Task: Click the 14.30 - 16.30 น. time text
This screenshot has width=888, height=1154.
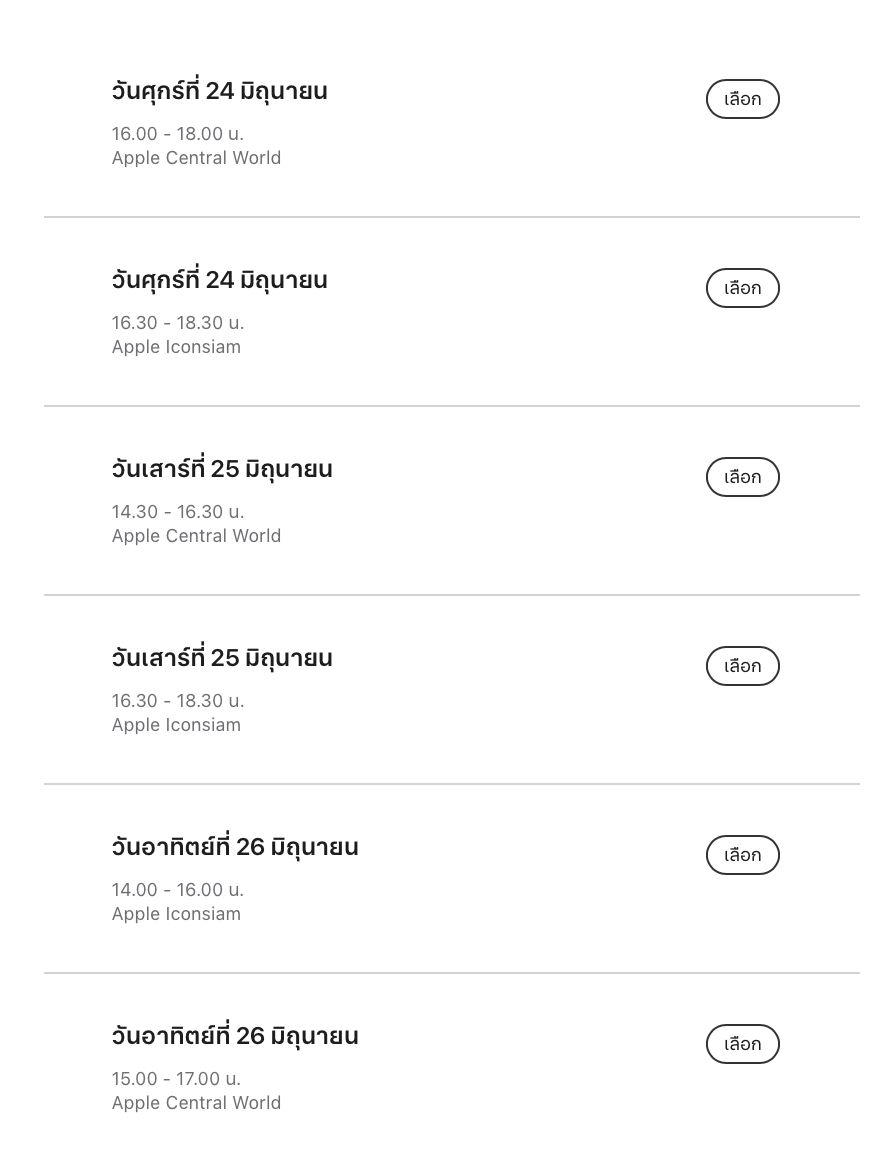Action: pyautogui.click(x=178, y=512)
